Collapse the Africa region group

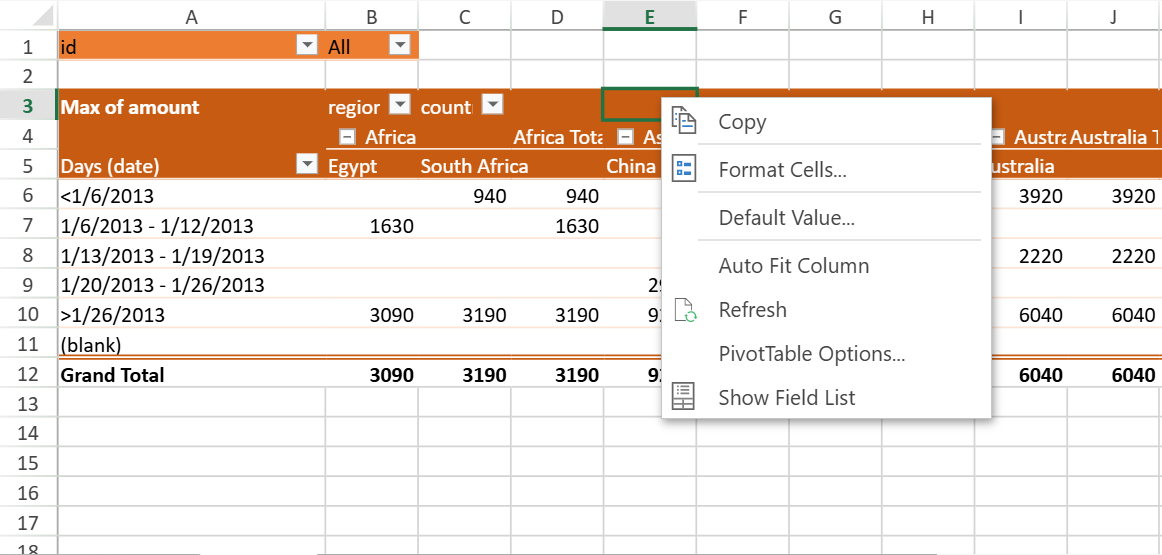(x=347, y=137)
